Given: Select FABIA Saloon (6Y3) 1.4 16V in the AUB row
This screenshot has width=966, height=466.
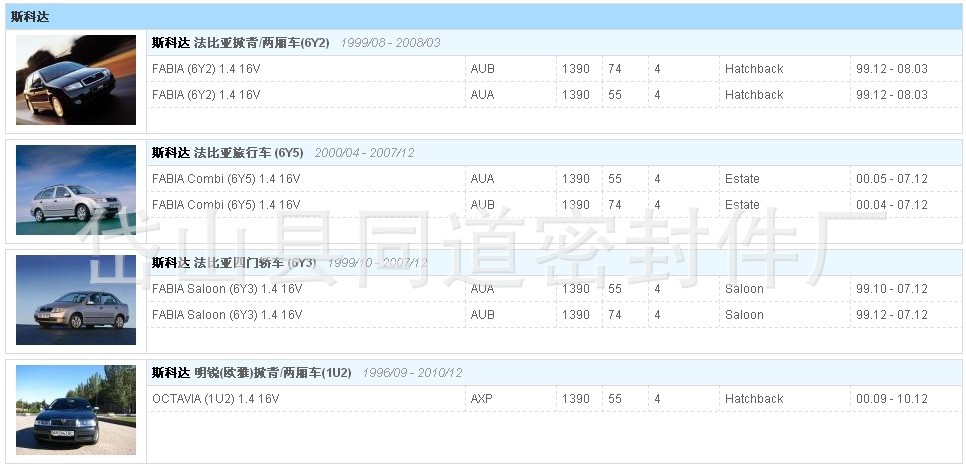Looking at the screenshot, I should point(227,314).
